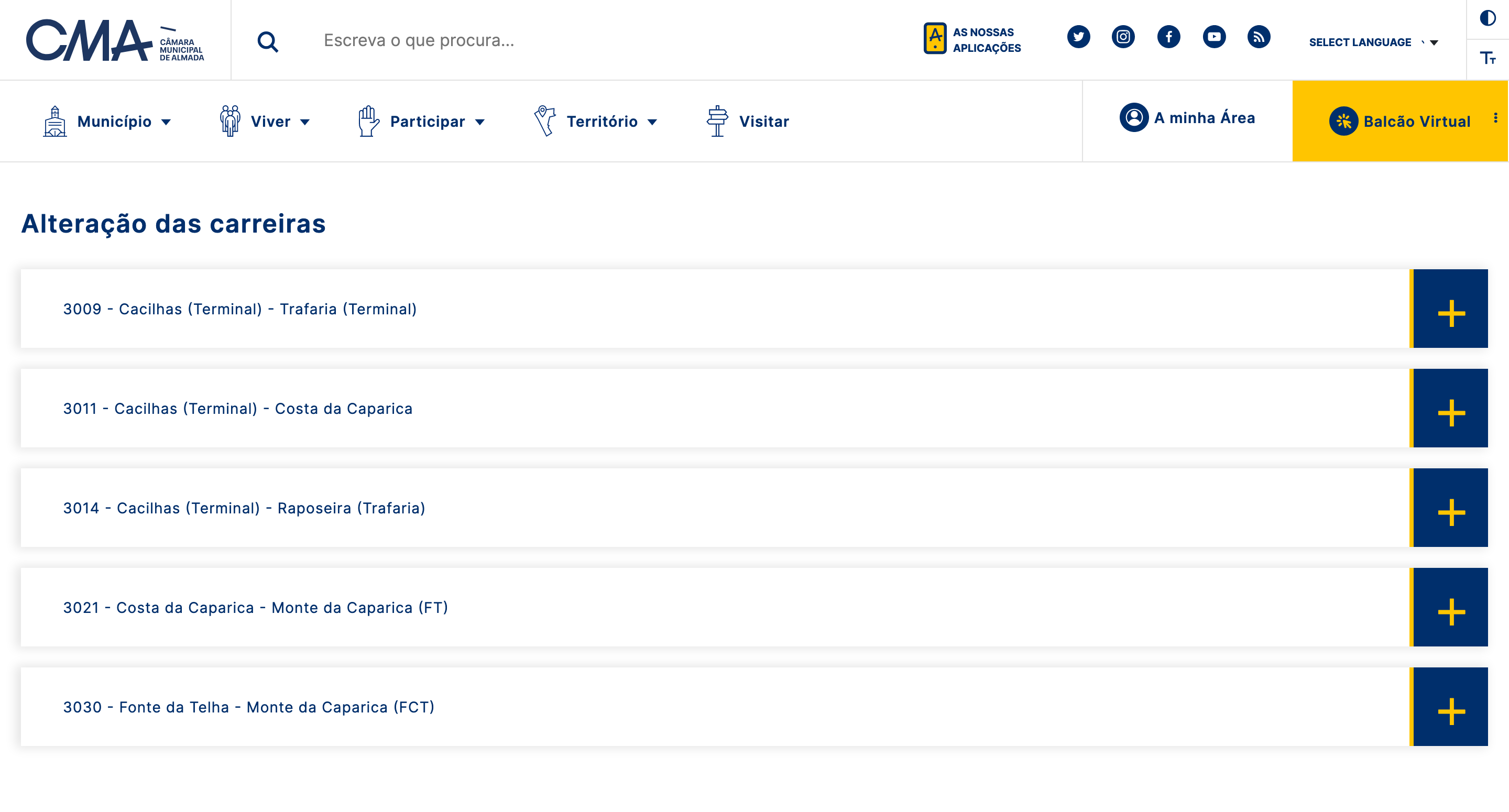The width and height of the screenshot is (1509, 812).
Task: Expand route 3014 with its plus button
Action: point(1450,508)
